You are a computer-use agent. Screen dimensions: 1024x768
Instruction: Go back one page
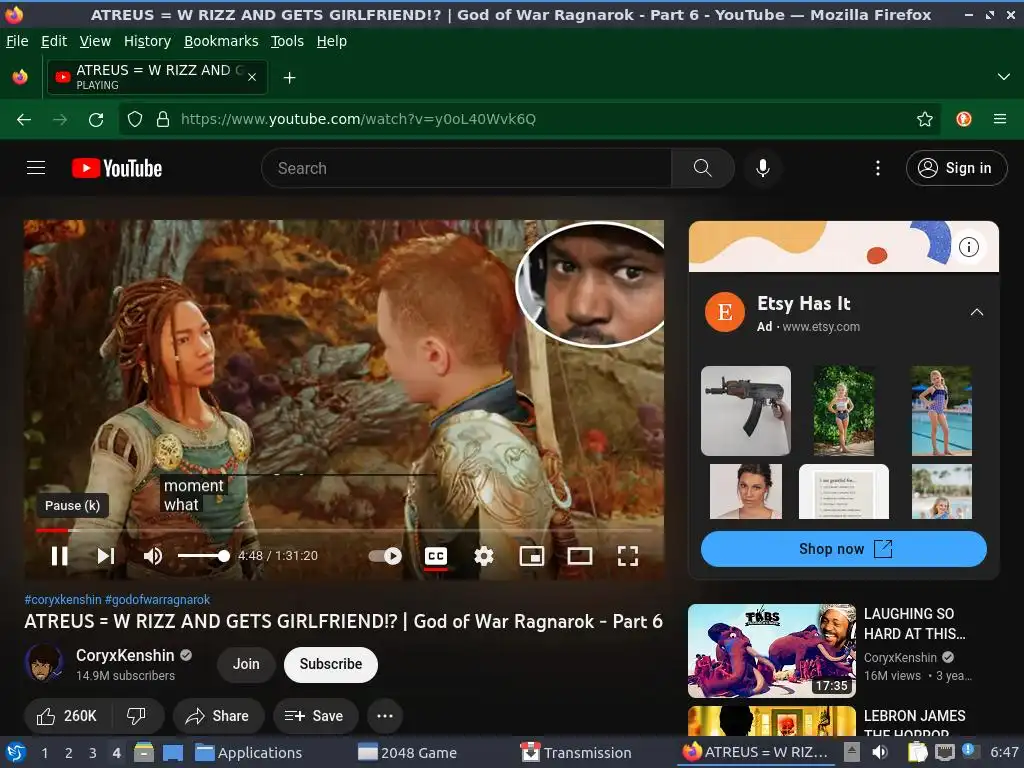tap(24, 120)
